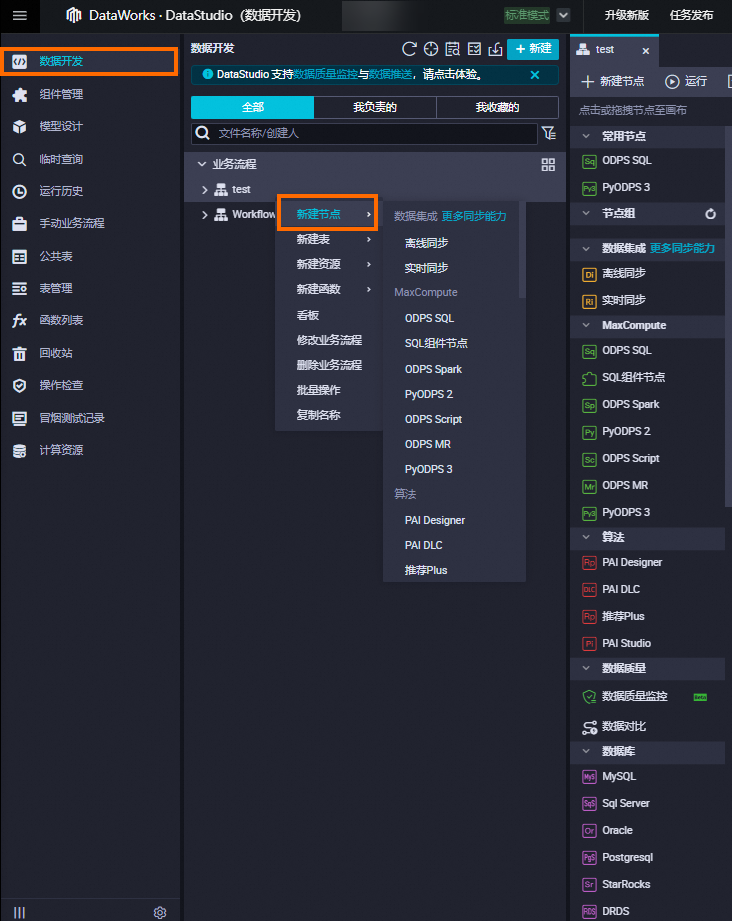
Task: Switch to the 我收藏的 tab
Action: tap(497, 107)
